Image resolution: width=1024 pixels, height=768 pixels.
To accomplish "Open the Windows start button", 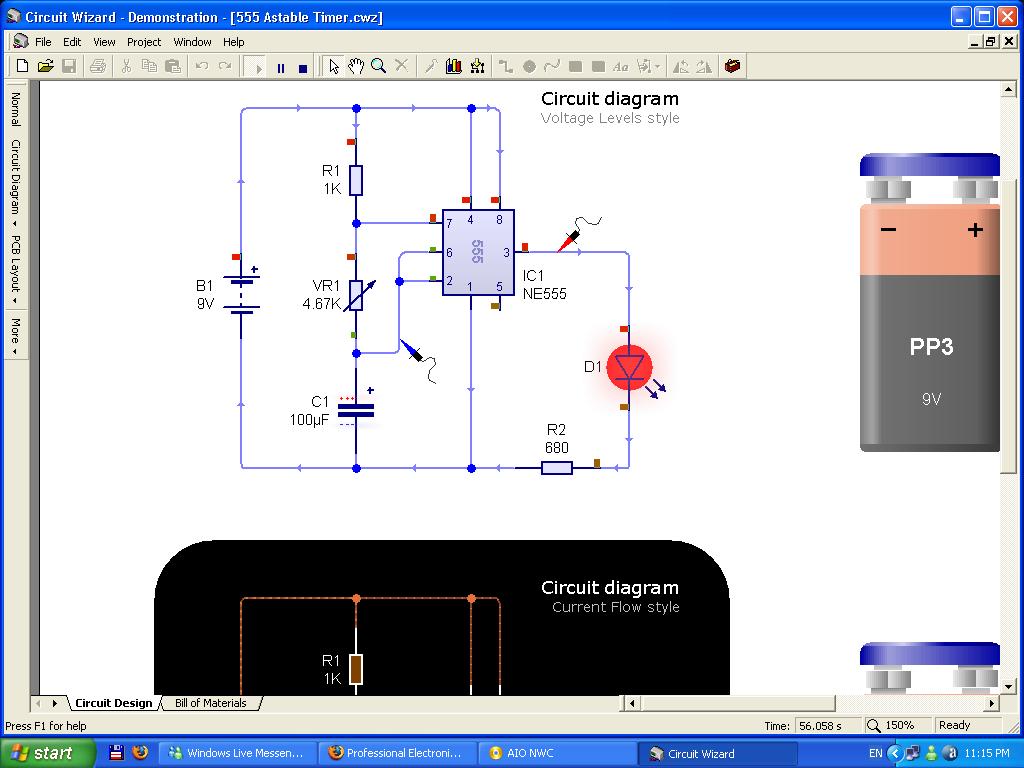I will point(47,753).
